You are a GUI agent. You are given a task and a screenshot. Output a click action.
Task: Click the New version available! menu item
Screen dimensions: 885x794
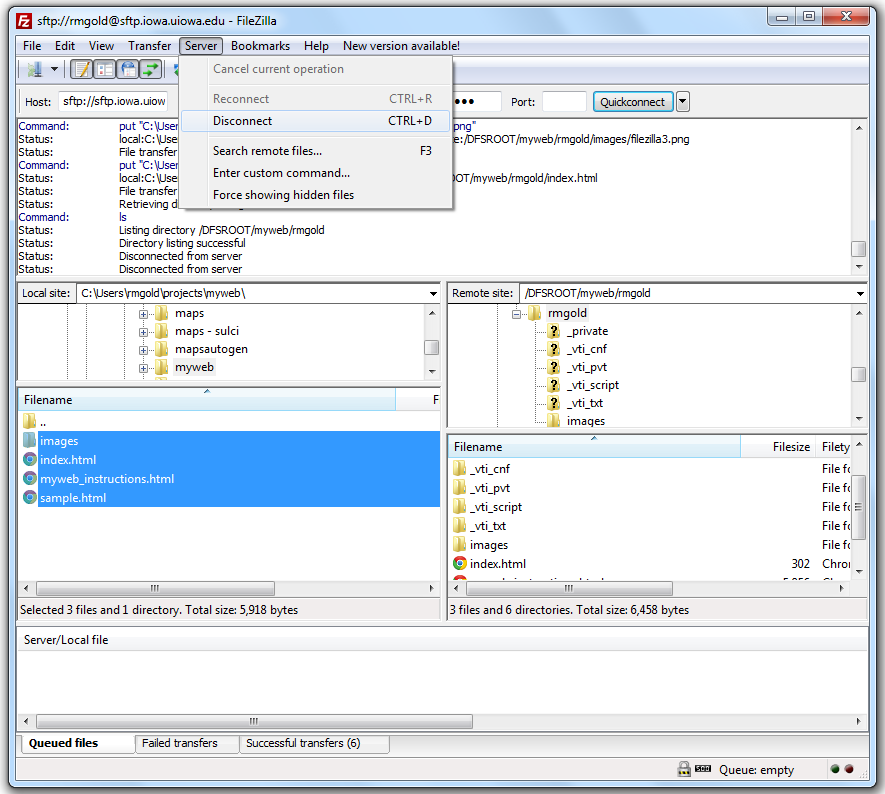[401, 46]
